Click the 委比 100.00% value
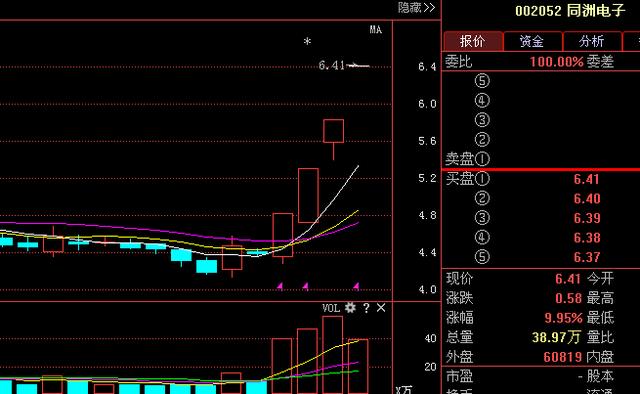 [556, 62]
